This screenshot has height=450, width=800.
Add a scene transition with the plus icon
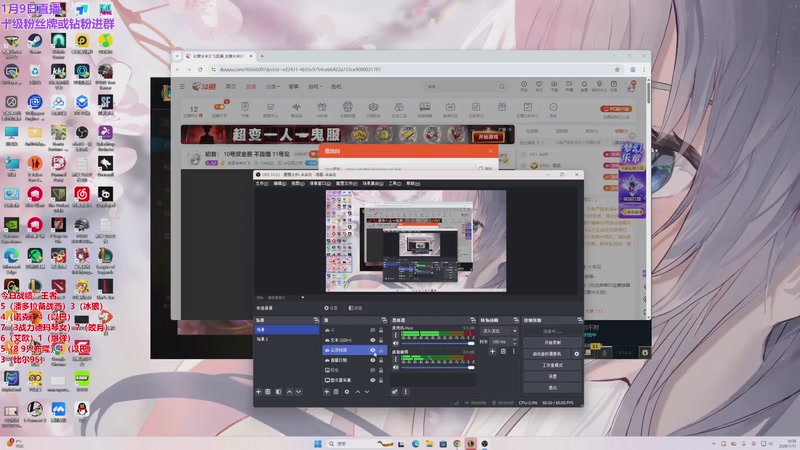click(x=492, y=352)
